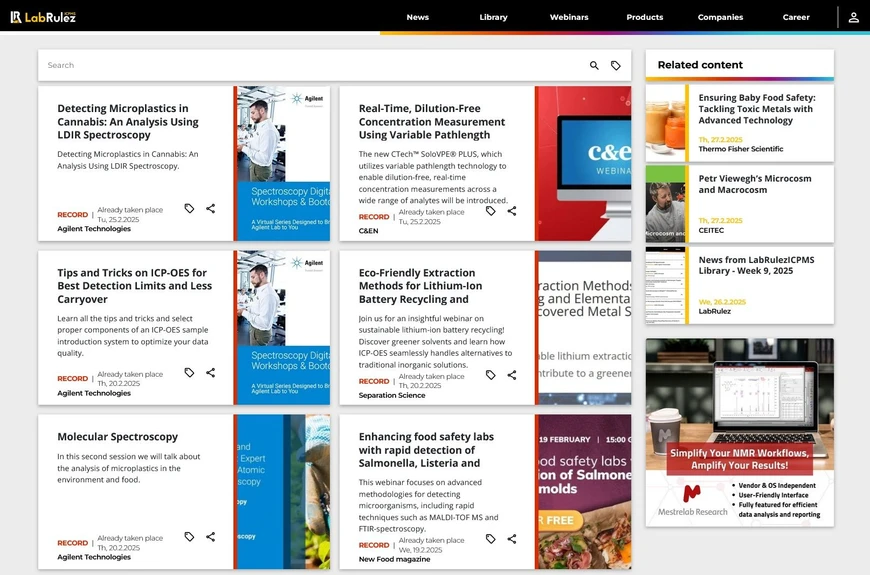Click the Week 9 library list thumbnail

tap(665, 285)
